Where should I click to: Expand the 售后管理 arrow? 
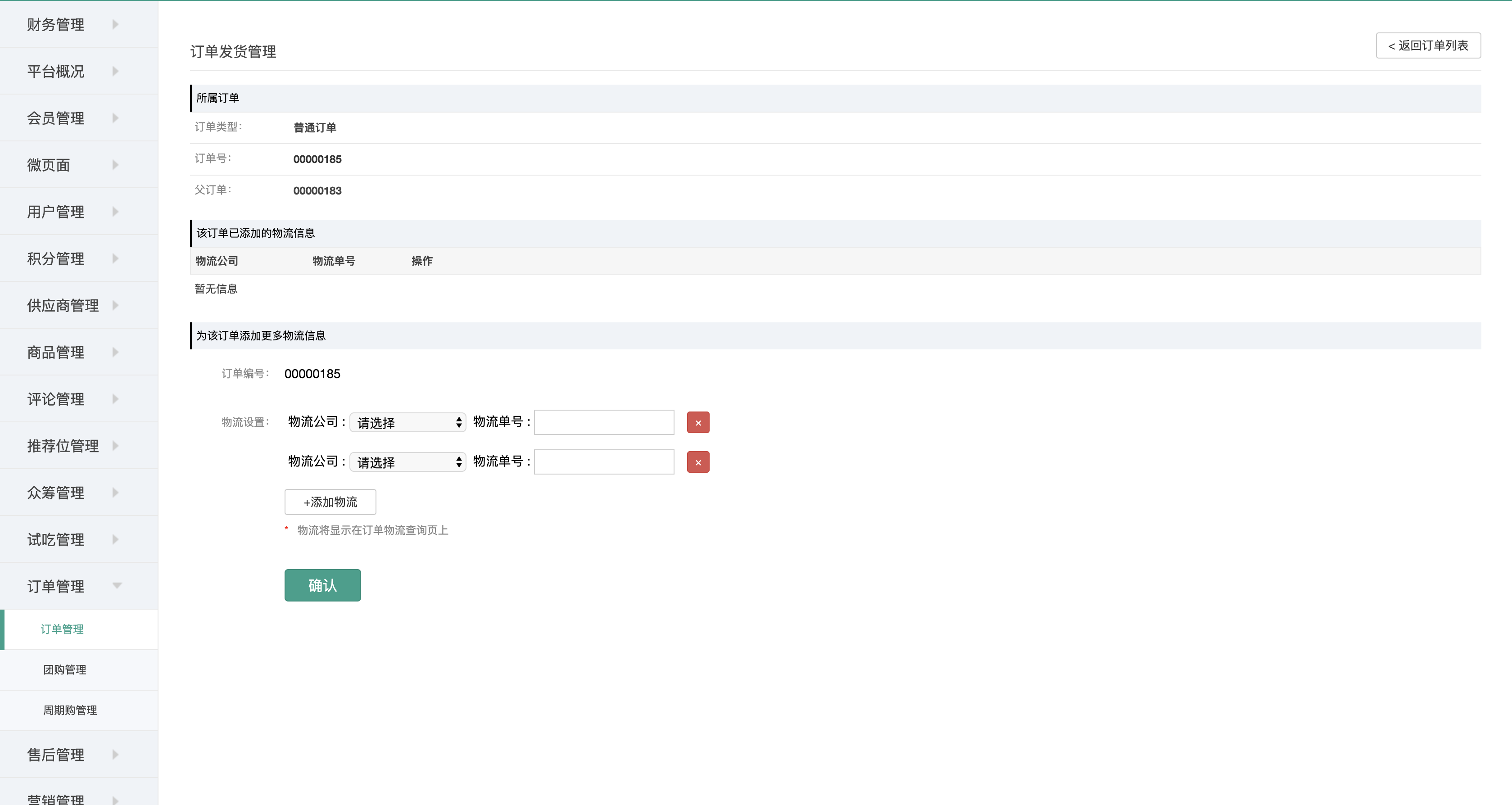coord(115,755)
